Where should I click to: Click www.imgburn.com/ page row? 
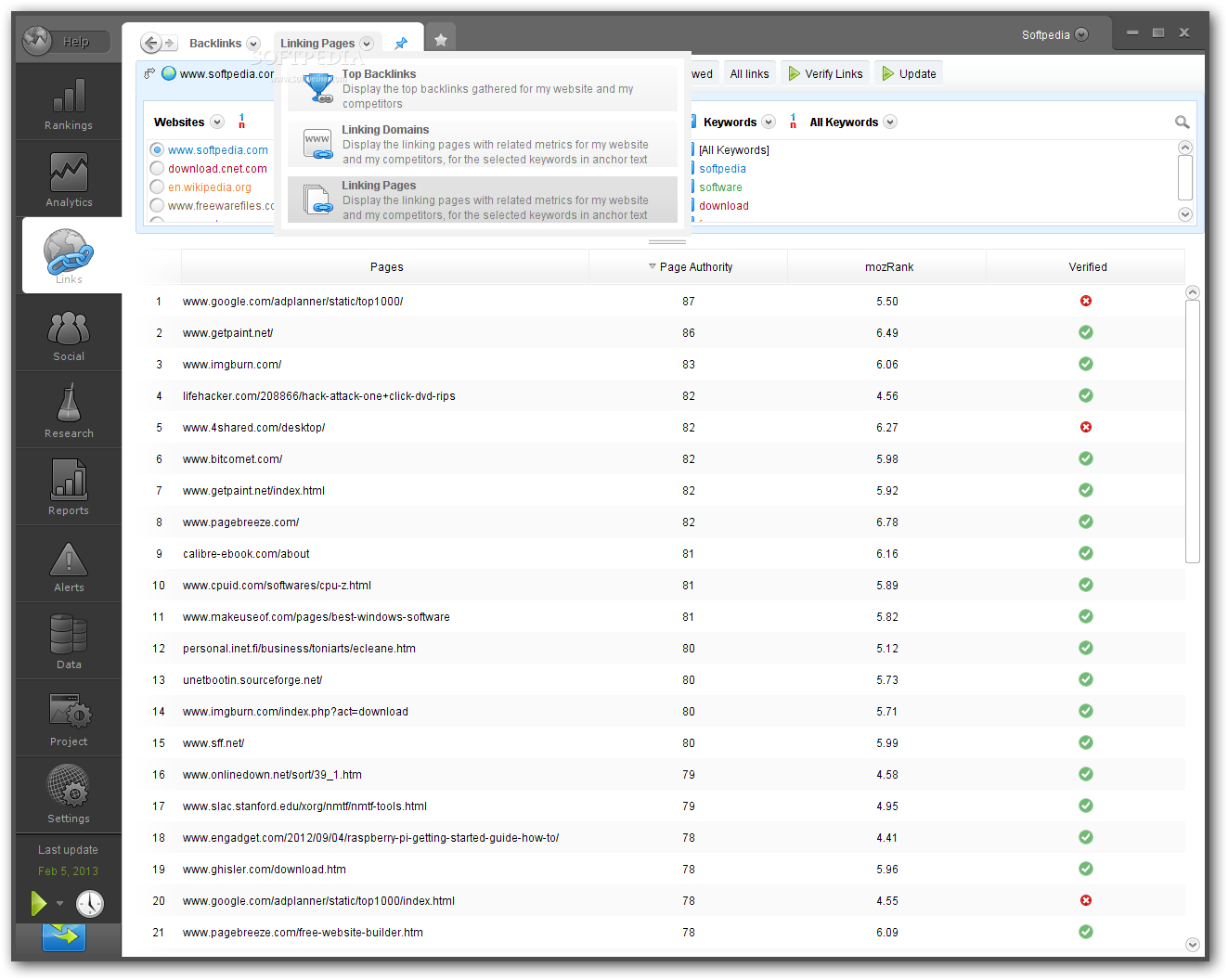click(663, 364)
